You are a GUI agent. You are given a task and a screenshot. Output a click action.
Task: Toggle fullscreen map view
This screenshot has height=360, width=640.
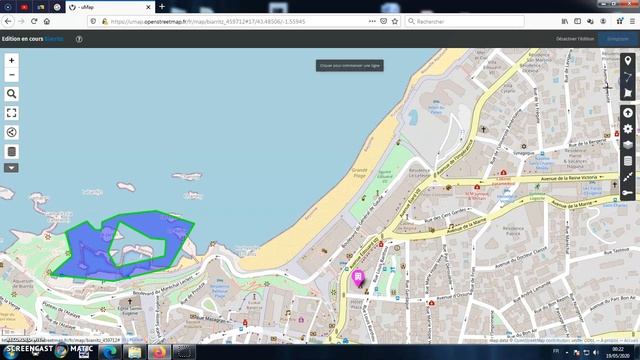(11, 113)
